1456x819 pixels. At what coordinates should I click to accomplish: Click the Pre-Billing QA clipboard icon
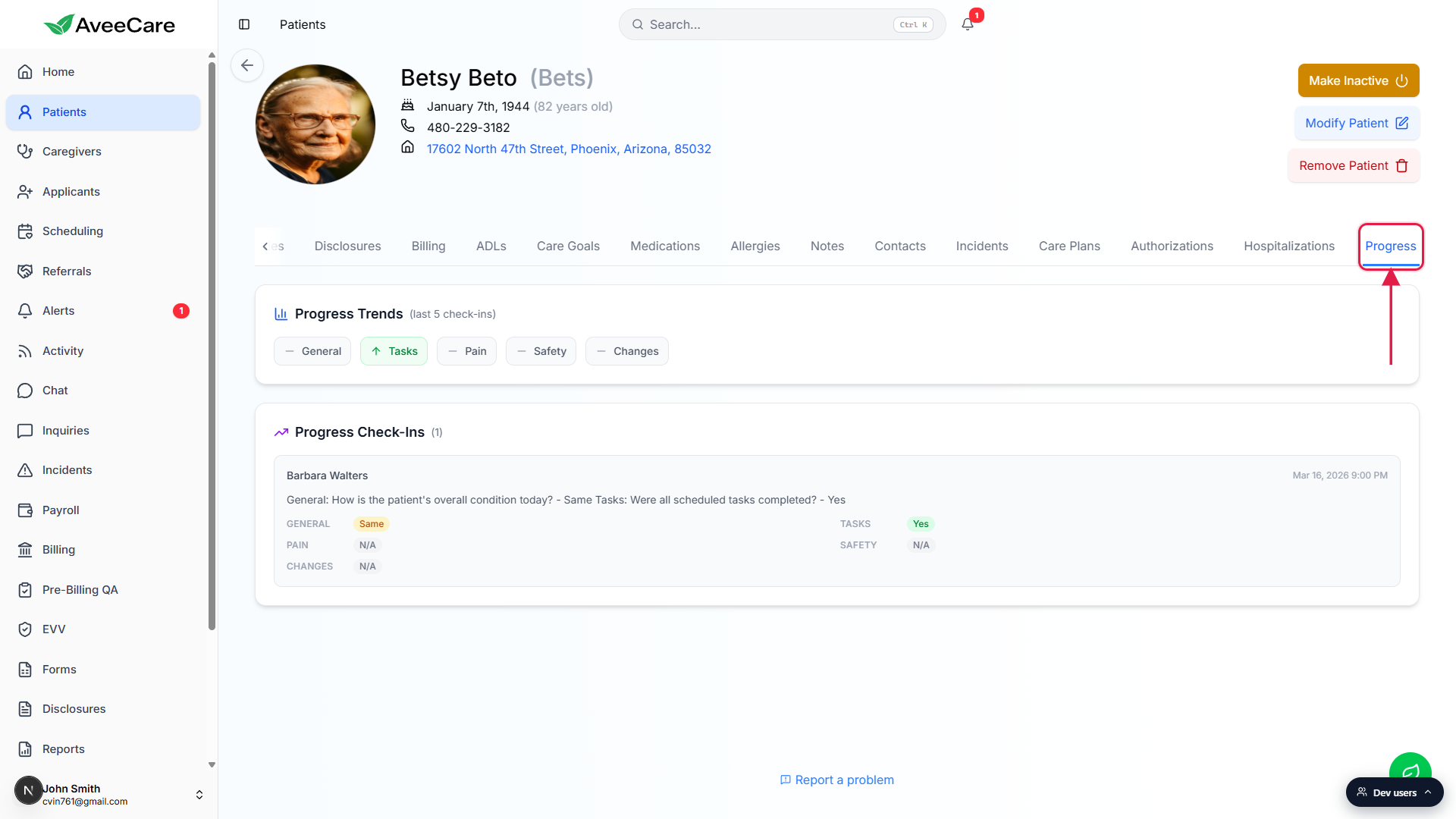coord(25,590)
